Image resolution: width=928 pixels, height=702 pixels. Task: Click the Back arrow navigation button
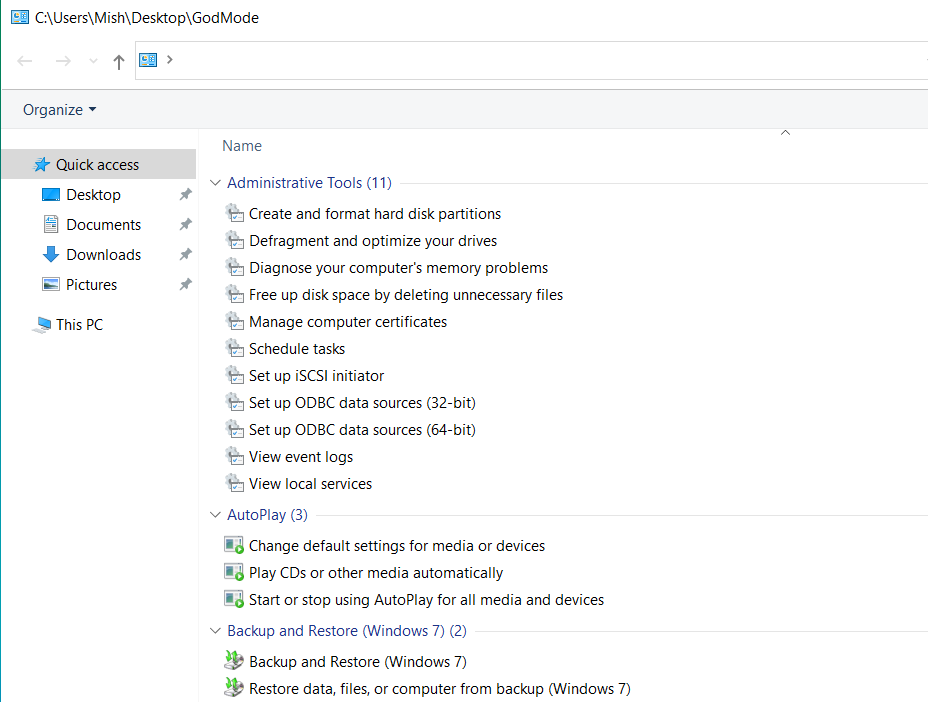click(25, 61)
